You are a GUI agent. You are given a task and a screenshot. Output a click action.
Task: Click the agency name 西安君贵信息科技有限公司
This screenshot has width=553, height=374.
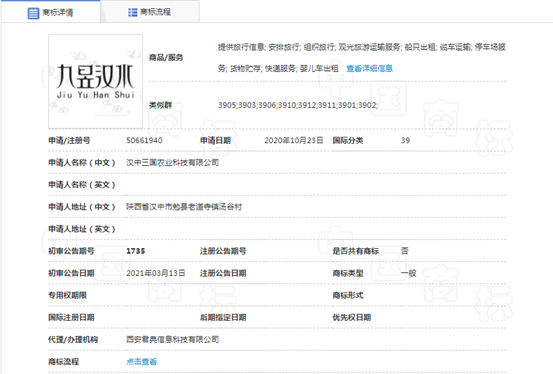[172, 339]
